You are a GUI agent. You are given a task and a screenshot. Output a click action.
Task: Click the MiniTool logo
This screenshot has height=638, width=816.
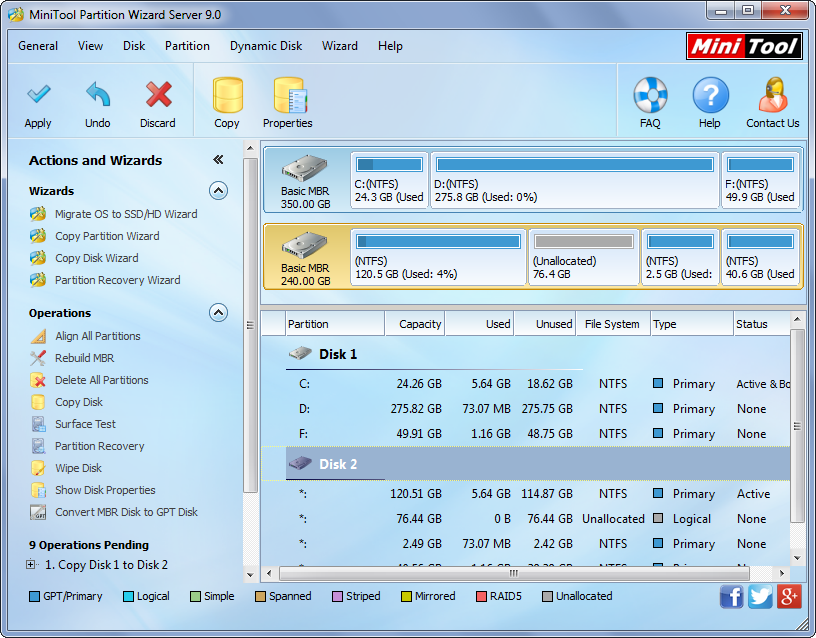point(744,46)
